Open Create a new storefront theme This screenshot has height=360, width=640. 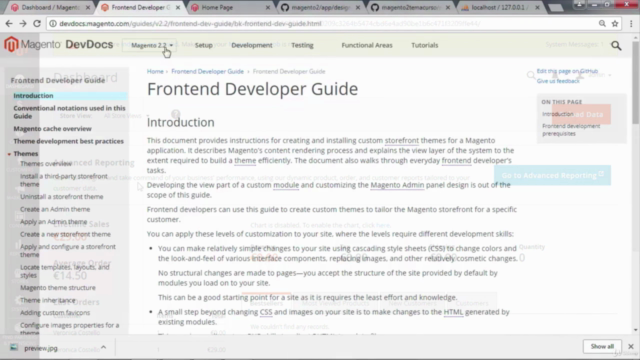(65, 234)
